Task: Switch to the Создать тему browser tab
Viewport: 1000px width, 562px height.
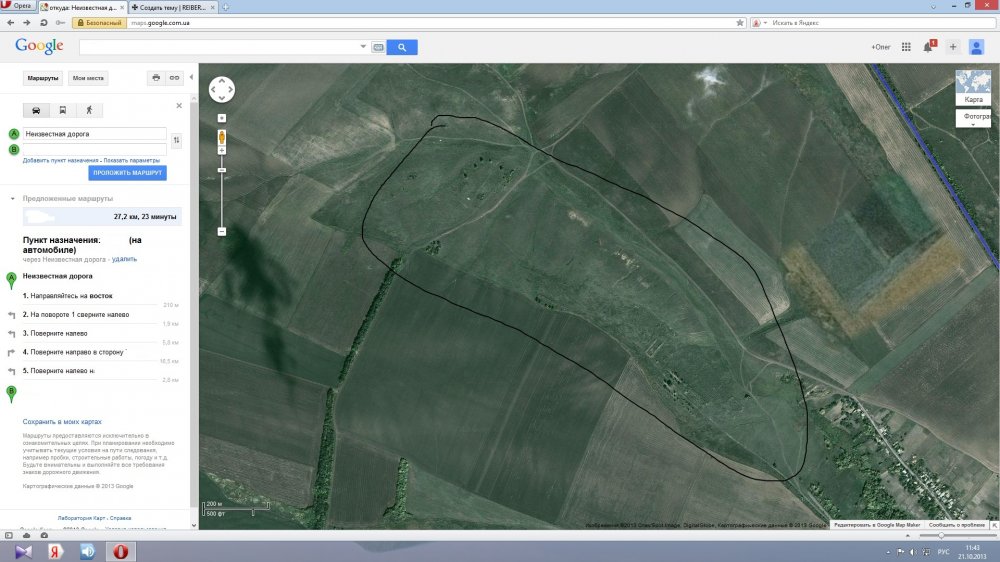Action: [172, 7]
